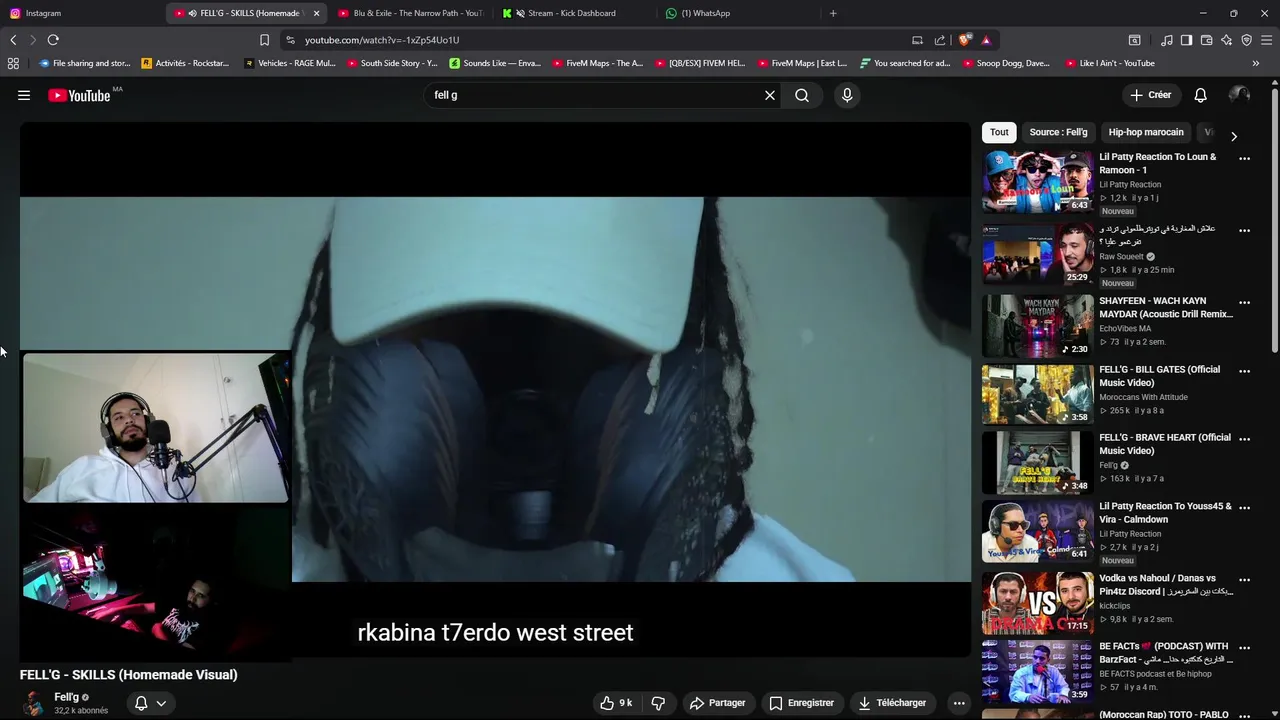Image resolution: width=1280 pixels, height=720 pixels.
Task: Select the Tout filter chip
Action: [999, 132]
